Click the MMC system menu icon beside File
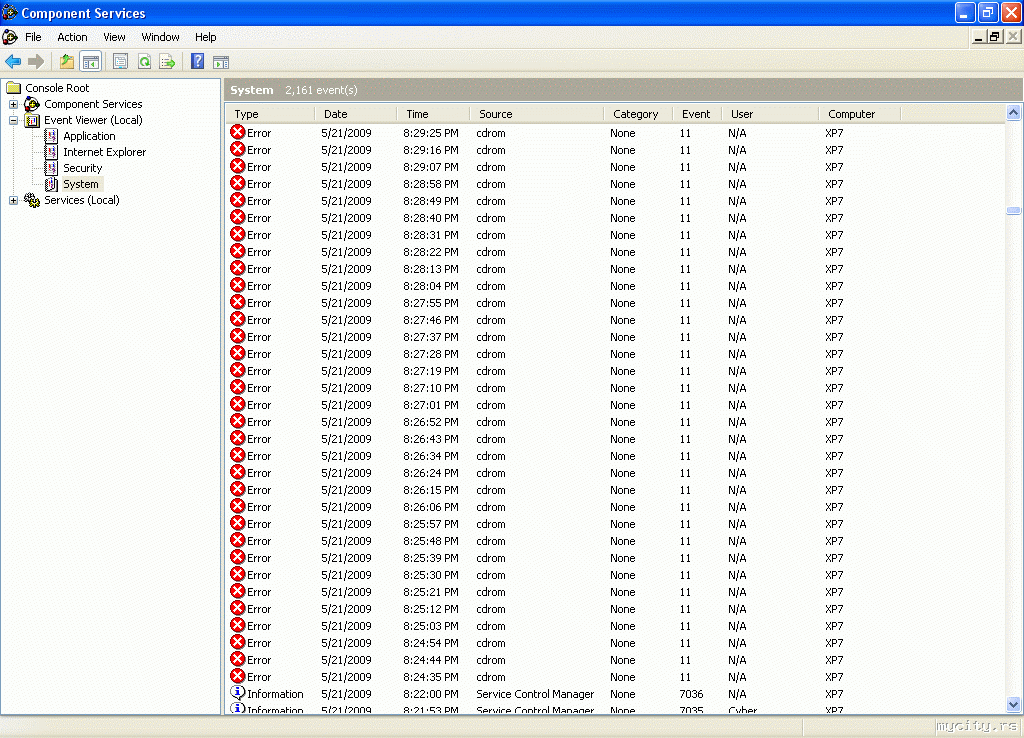 (x=10, y=37)
